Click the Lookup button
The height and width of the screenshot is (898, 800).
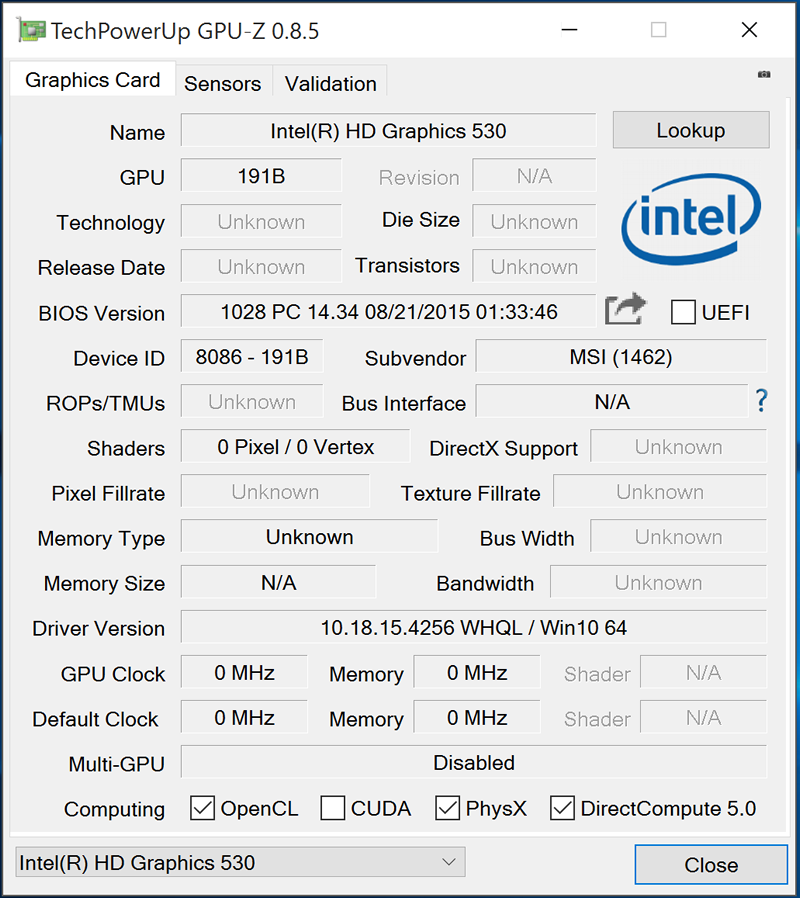[691, 130]
